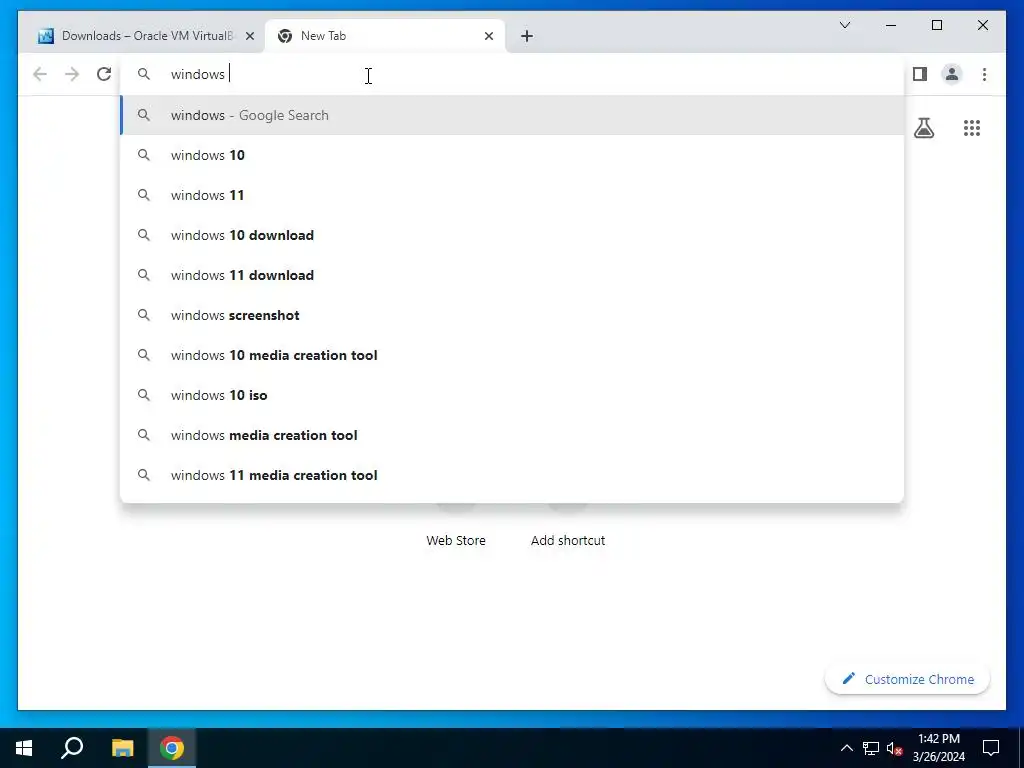Reload the current page
Image resolution: width=1024 pixels, height=768 pixels.
pyautogui.click(x=104, y=74)
